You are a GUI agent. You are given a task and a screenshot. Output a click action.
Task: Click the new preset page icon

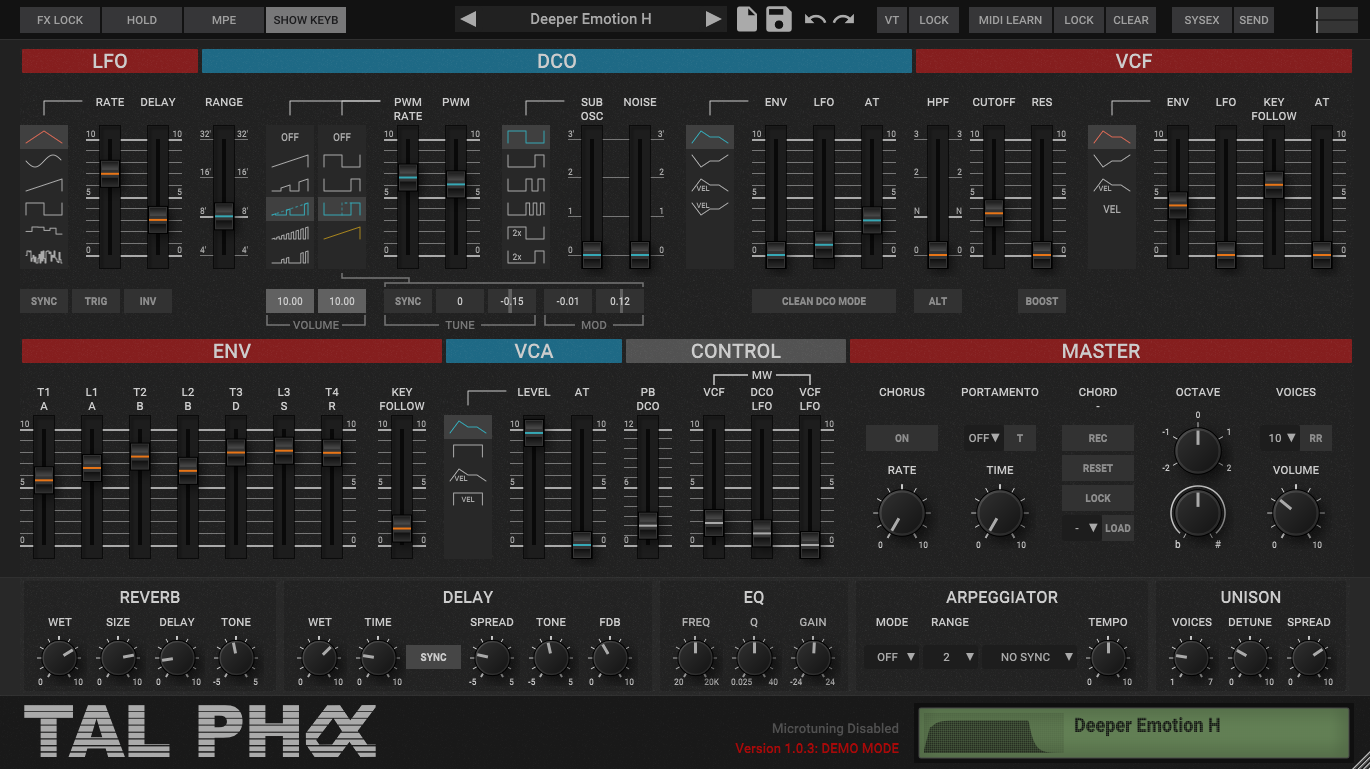tap(747, 19)
